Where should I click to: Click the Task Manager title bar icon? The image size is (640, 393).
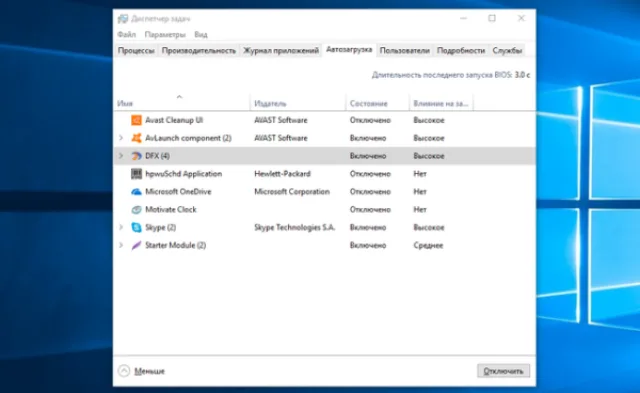point(123,19)
